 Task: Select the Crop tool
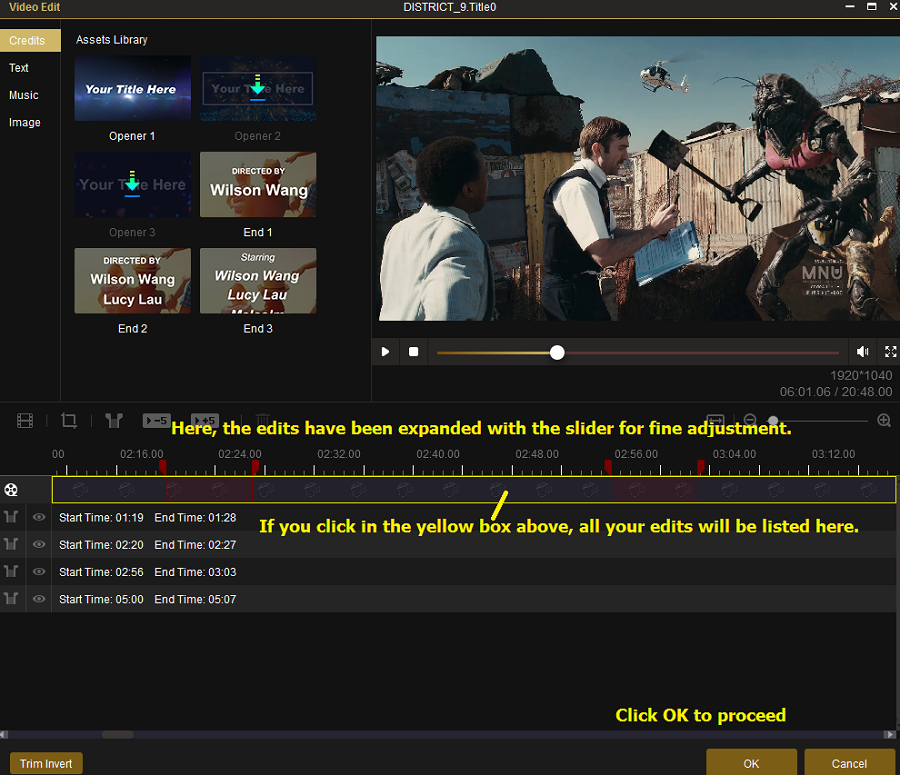69,421
